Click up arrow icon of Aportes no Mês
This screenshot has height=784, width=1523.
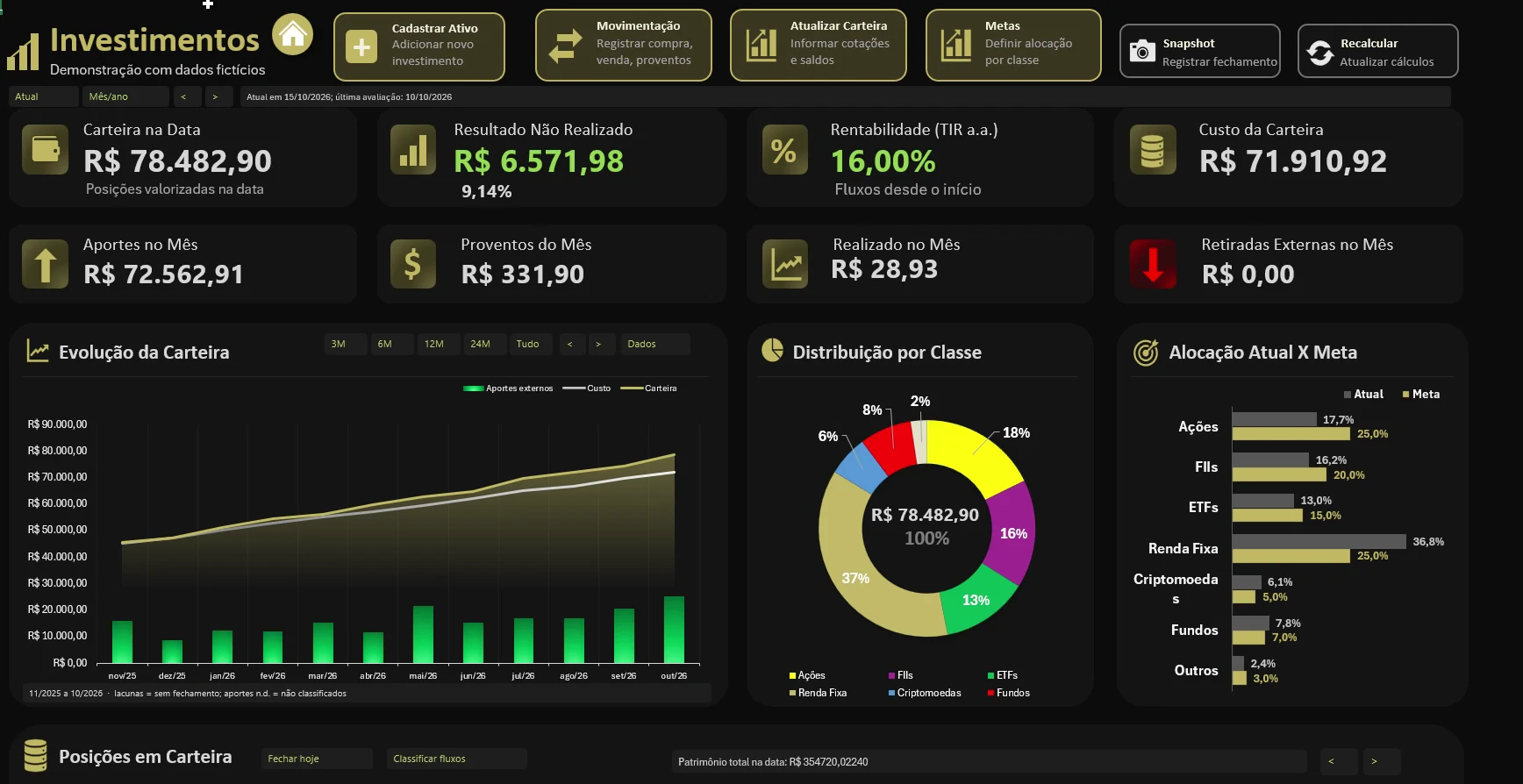tap(45, 264)
